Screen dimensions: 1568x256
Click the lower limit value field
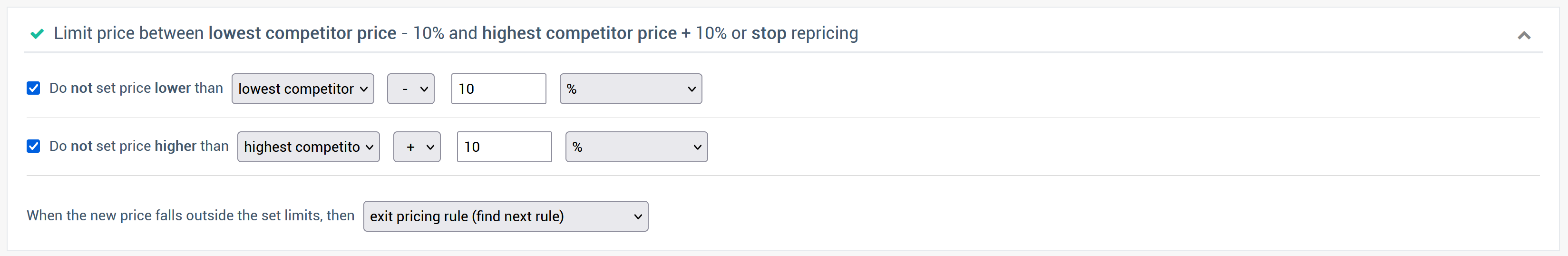pyautogui.click(x=498, y=89)
